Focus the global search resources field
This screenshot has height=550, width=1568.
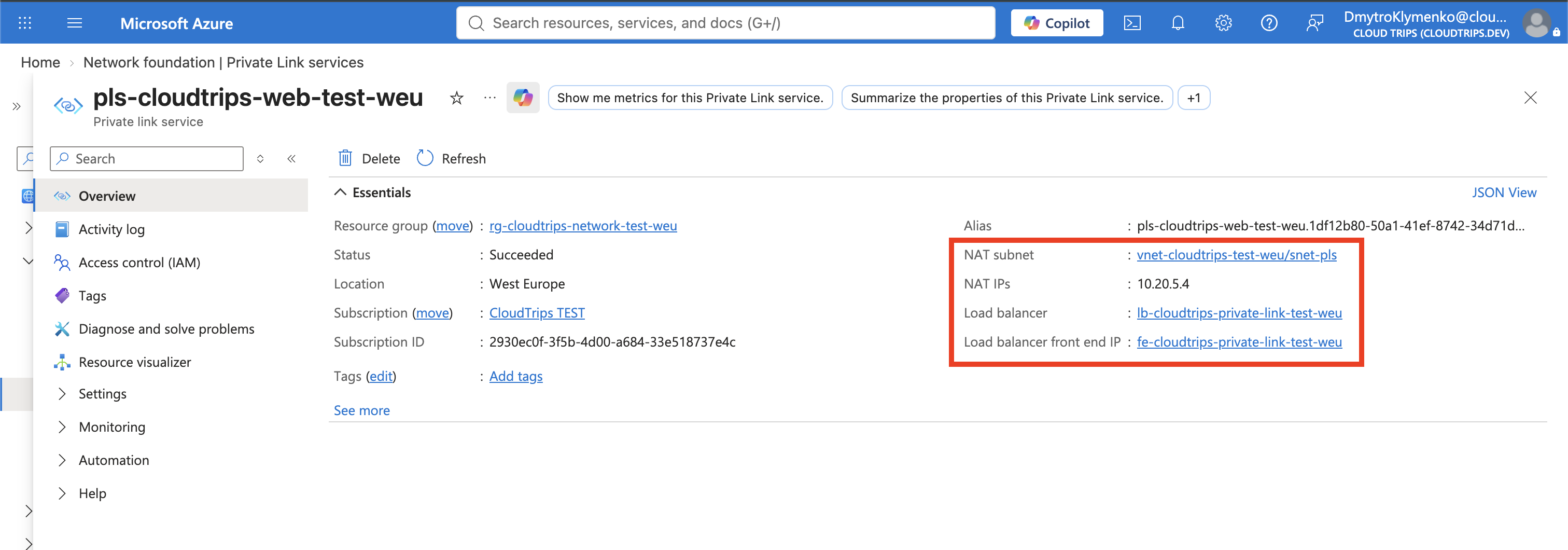pyautogui.click(x=725, y=23)
